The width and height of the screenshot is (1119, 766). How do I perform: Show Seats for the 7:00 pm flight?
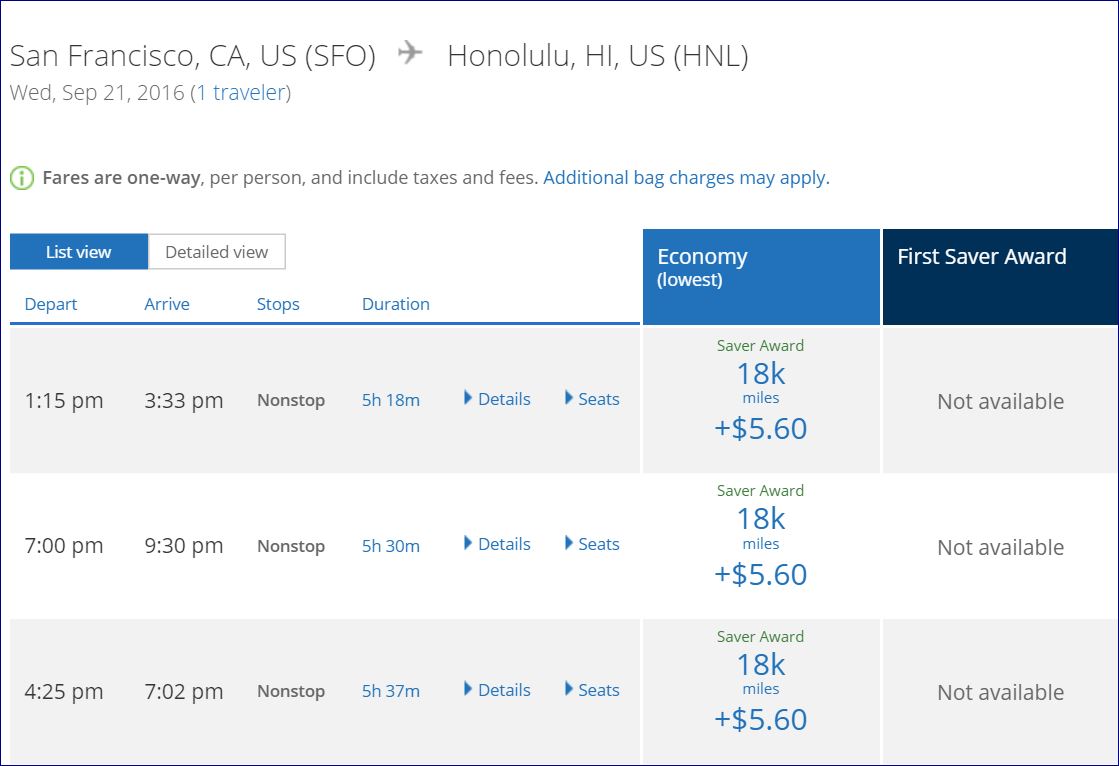[592, 544]
